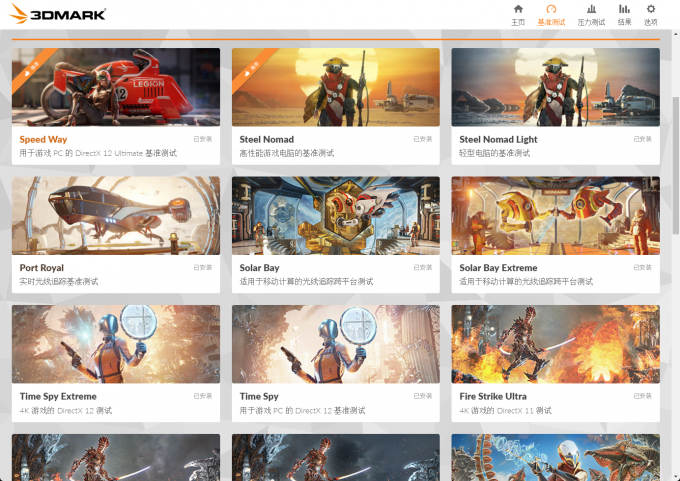This screenshot has height=481, width=680.
Task: Open the Solar Bay Extreme thumbnail
Action: (x=556, y=216)
